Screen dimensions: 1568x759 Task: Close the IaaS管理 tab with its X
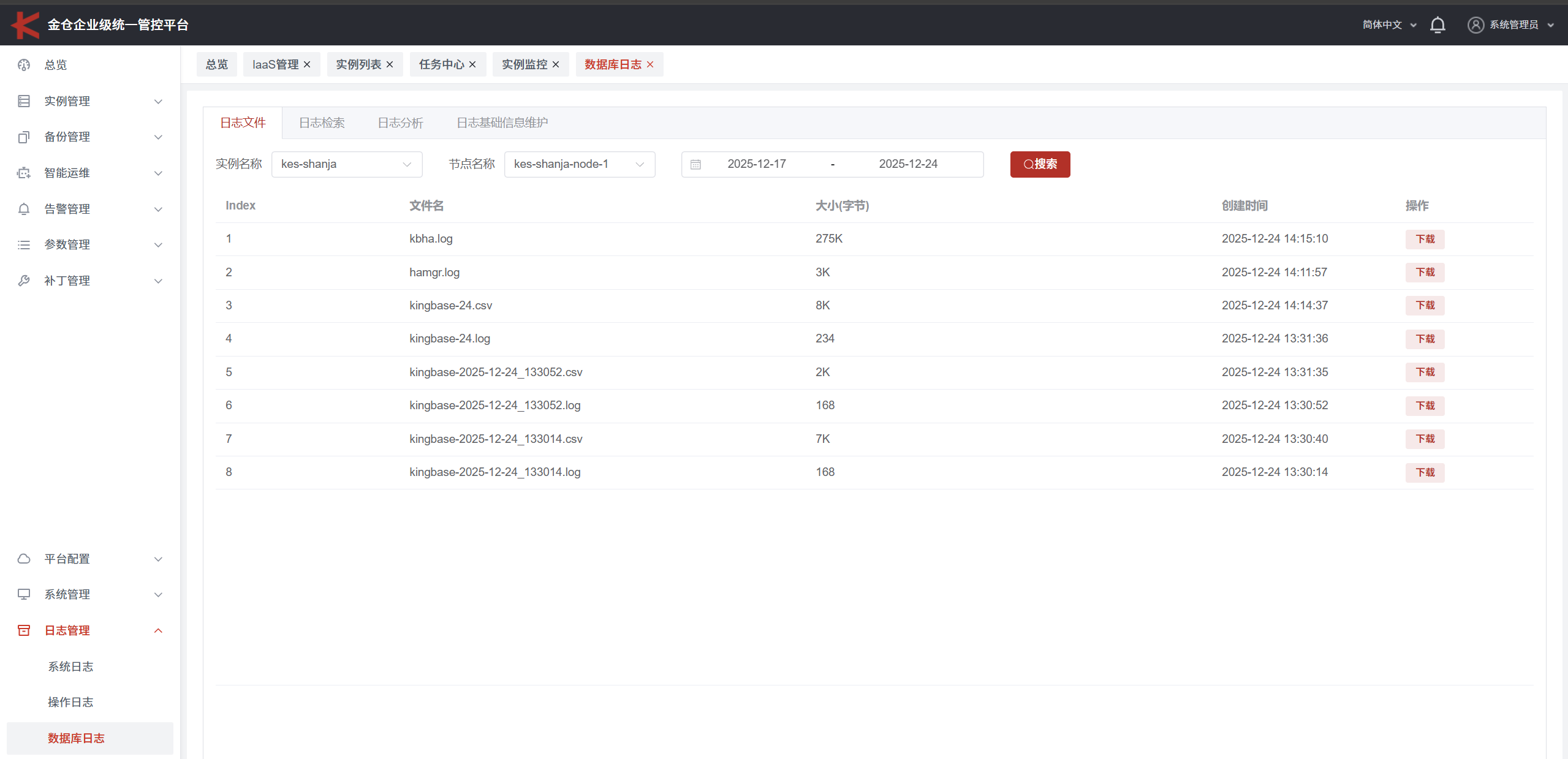pyautogui.click(x=307, y=64)
